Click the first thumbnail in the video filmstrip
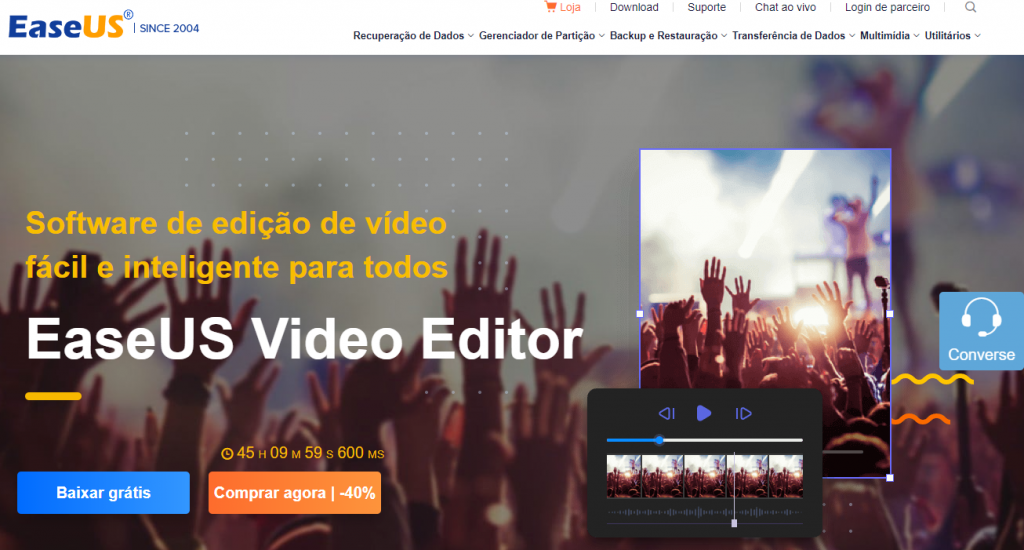Viewport: 1024px width, 550px height. point(624,476)
